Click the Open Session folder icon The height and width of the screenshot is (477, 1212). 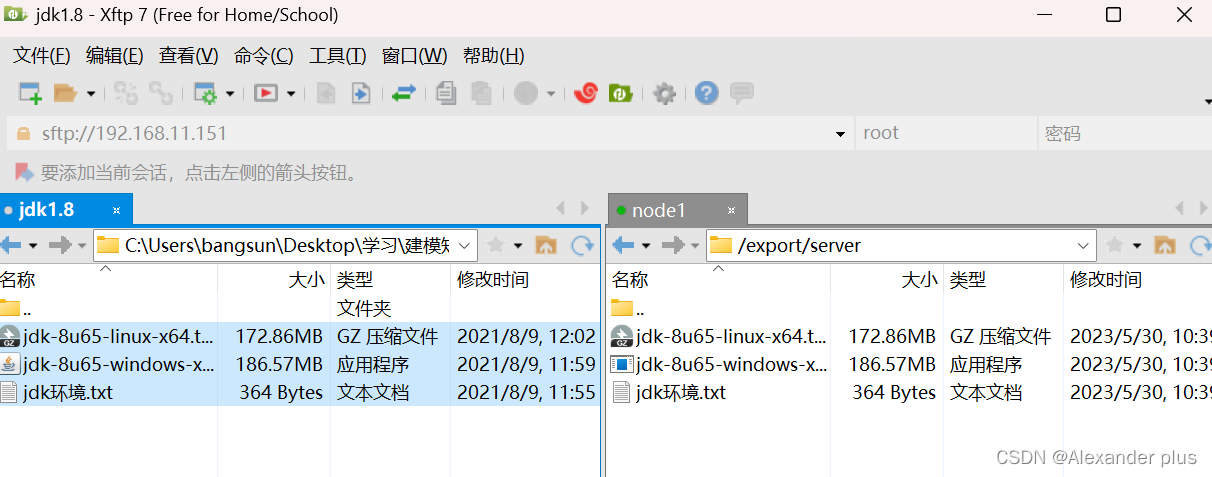[66, 93]
